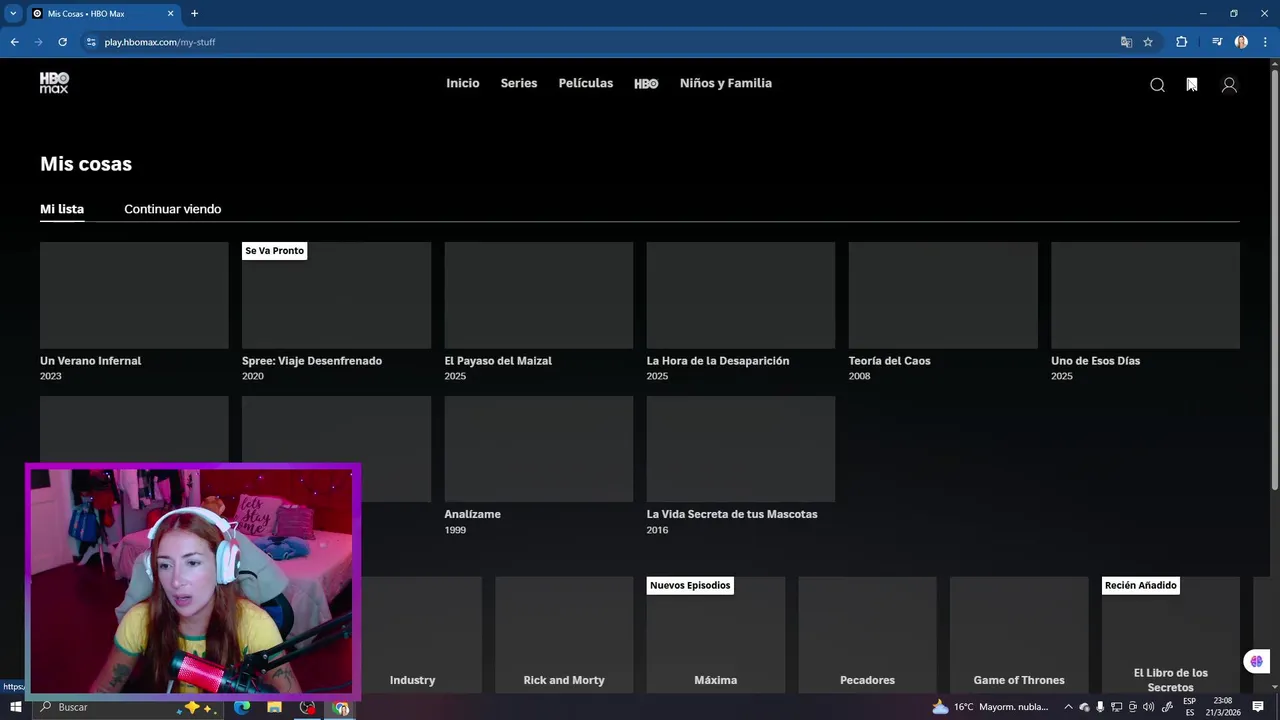Click La Vida Secreta de tus Mascotas title
The height and width of the screenshot is (720, 1280).
tap(732, 514)
